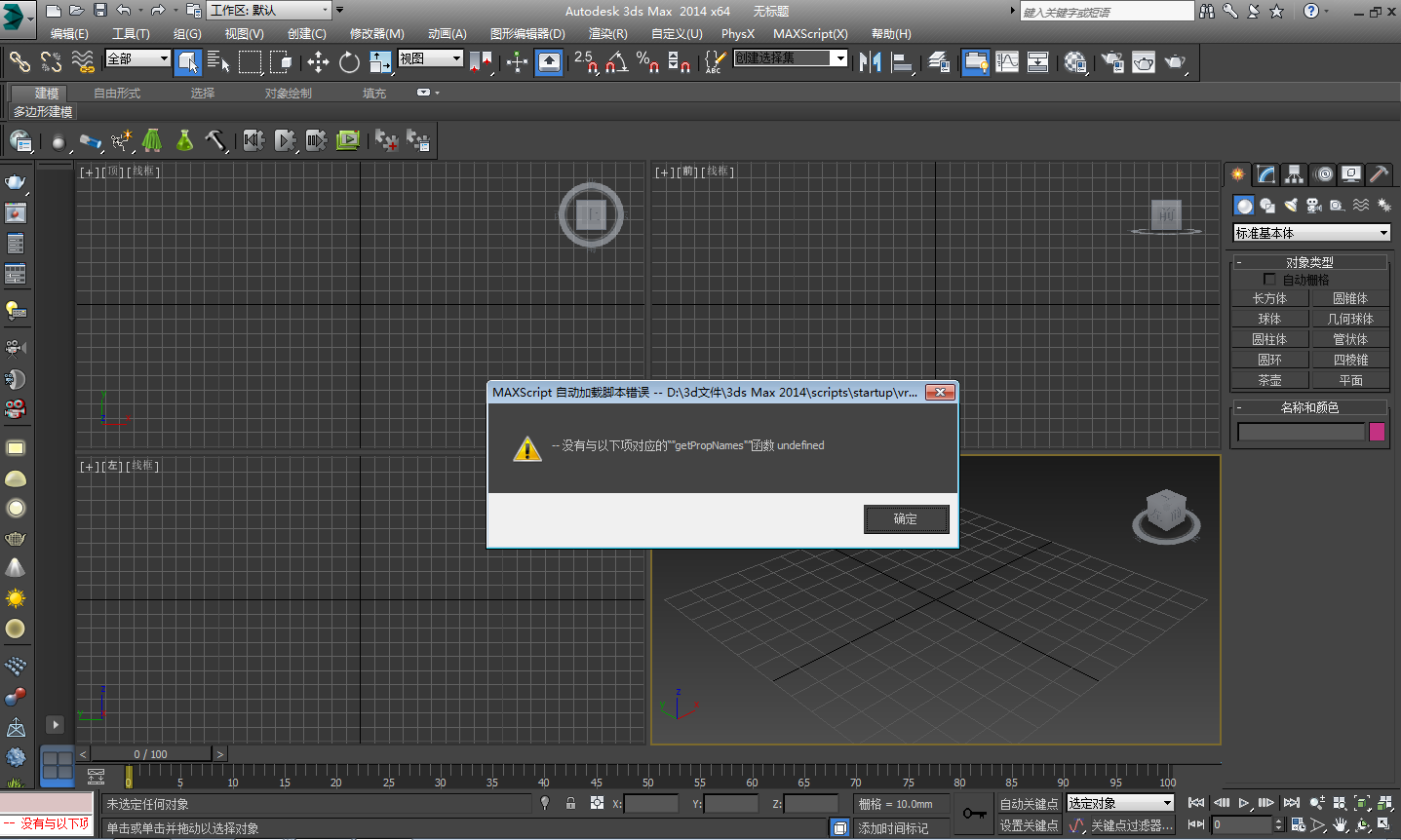Enable the 自动栅格 checkbox
This screenshot has height=840, width=1401.
point(1269,280)
